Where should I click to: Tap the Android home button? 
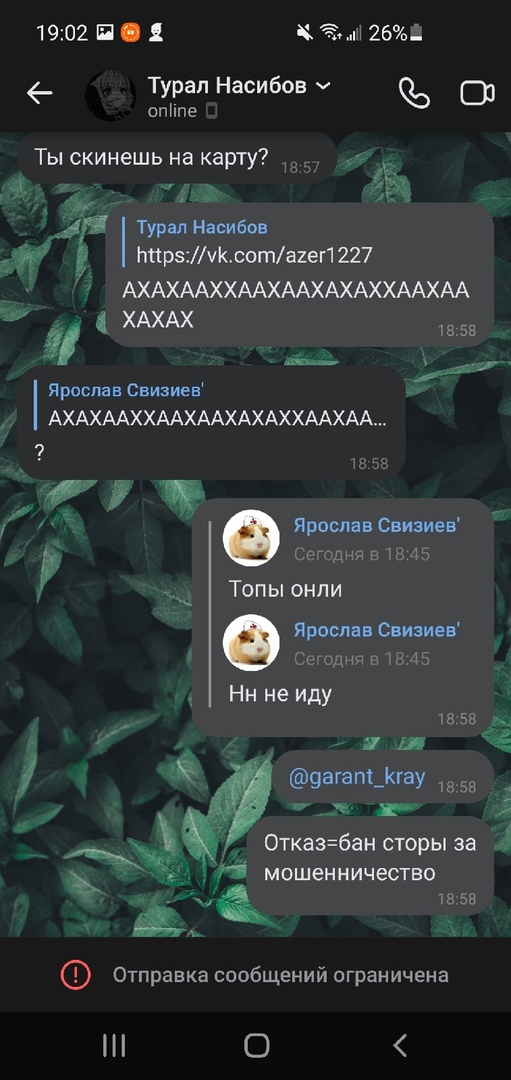coord(256,1045)
